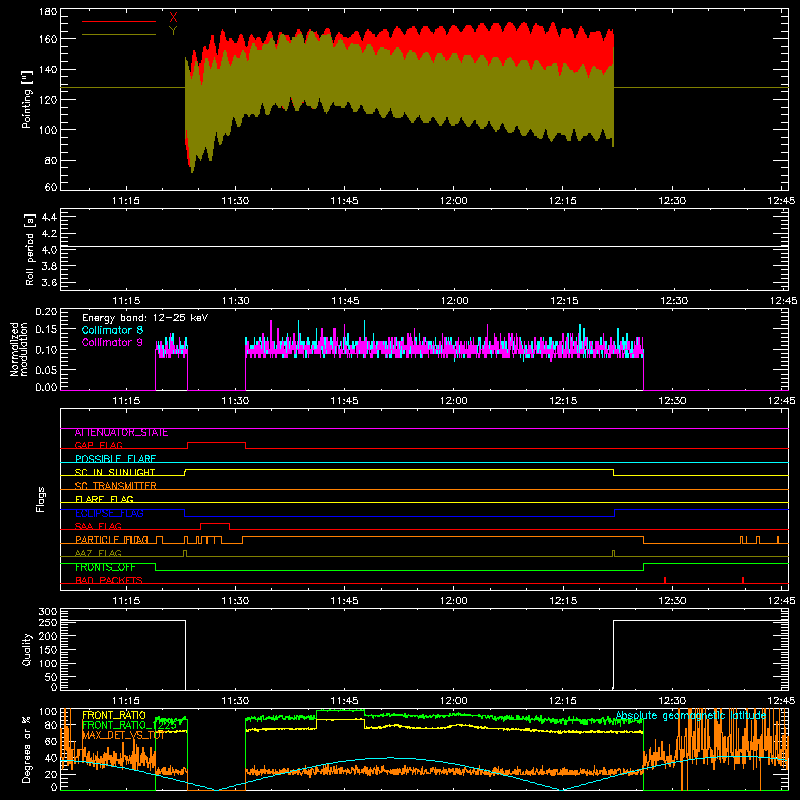Select the BAD_PACKETS flag label

(109, 580)
